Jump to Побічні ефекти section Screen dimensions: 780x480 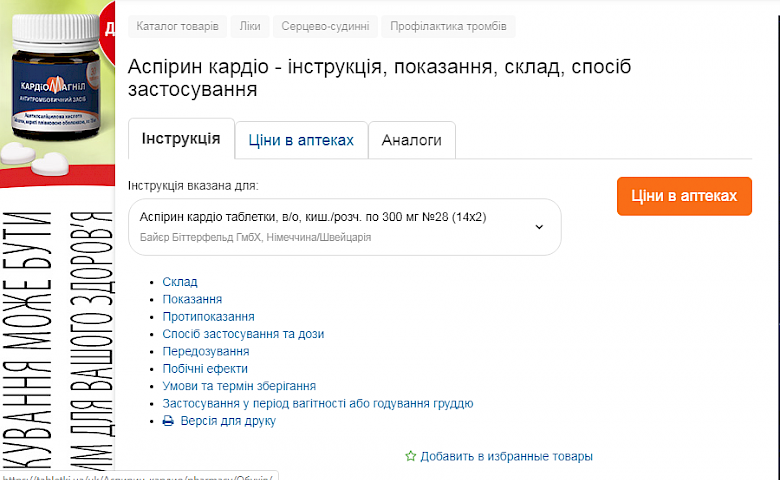(x=205, y=369)
